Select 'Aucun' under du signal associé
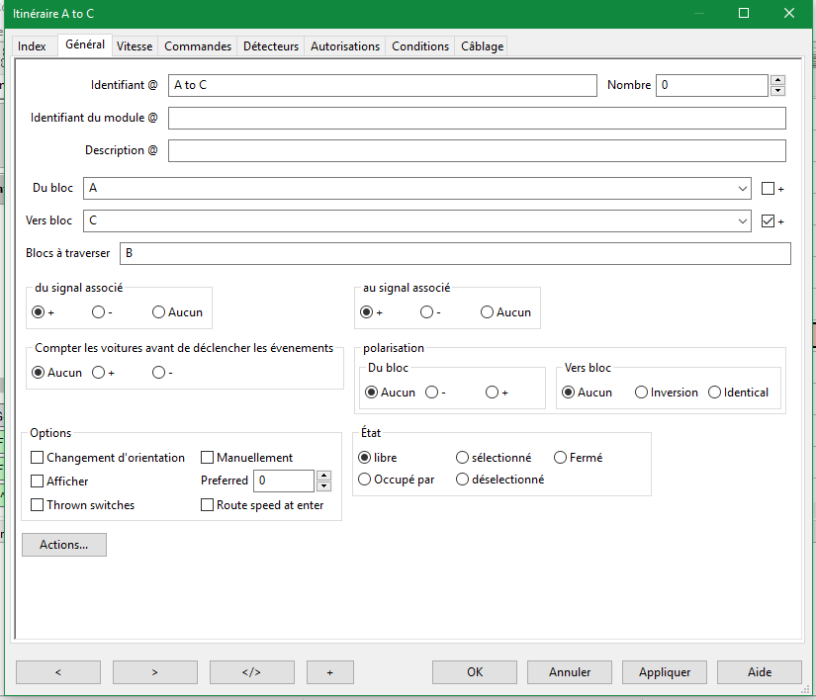Image resolution: width=816 pixels, height=700 pixels. tap(159, 312)
